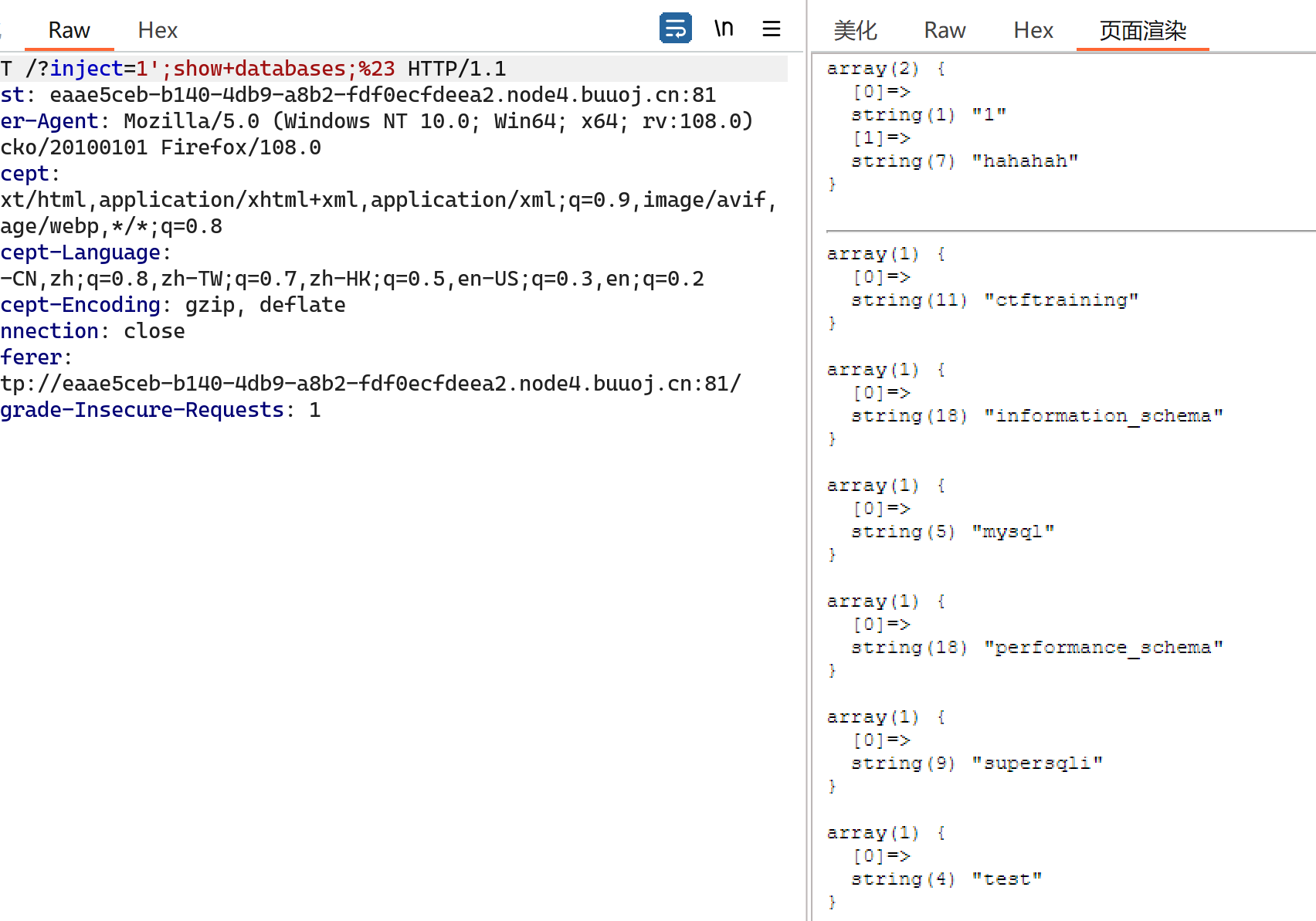
Task: Click the Firefox/108.0 user agent line
Action: [161, 147]
